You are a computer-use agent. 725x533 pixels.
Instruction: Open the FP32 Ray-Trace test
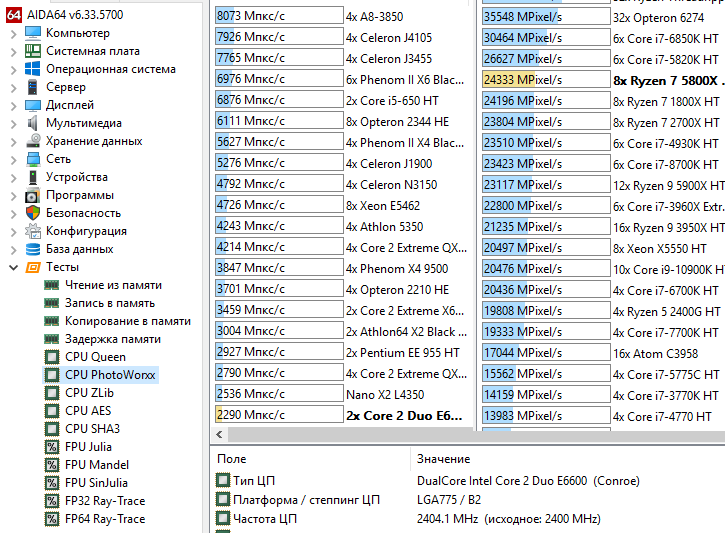click(105, 501)
